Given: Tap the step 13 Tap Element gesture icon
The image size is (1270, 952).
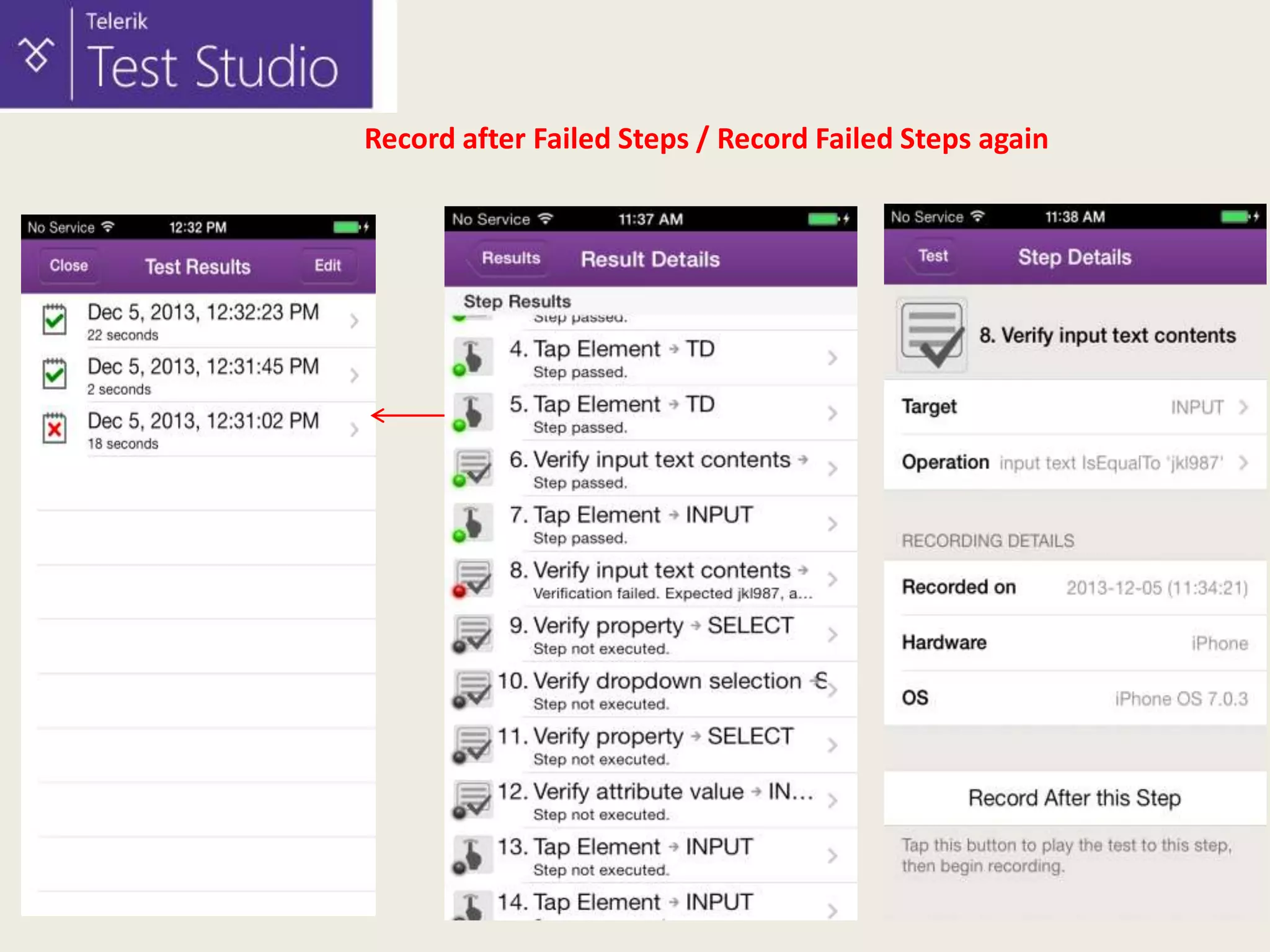Looking at the screenshot, I should 473,855.
